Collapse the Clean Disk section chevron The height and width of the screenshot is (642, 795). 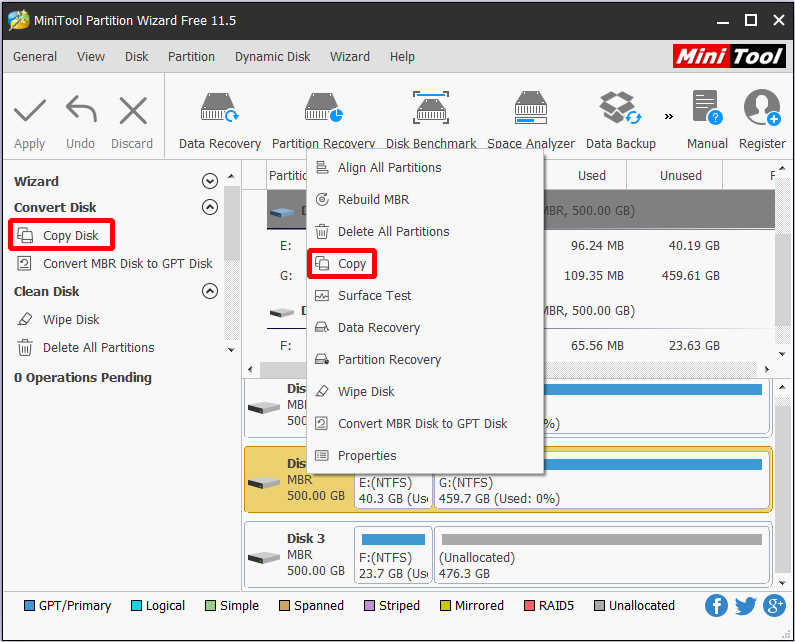(210, 291)
